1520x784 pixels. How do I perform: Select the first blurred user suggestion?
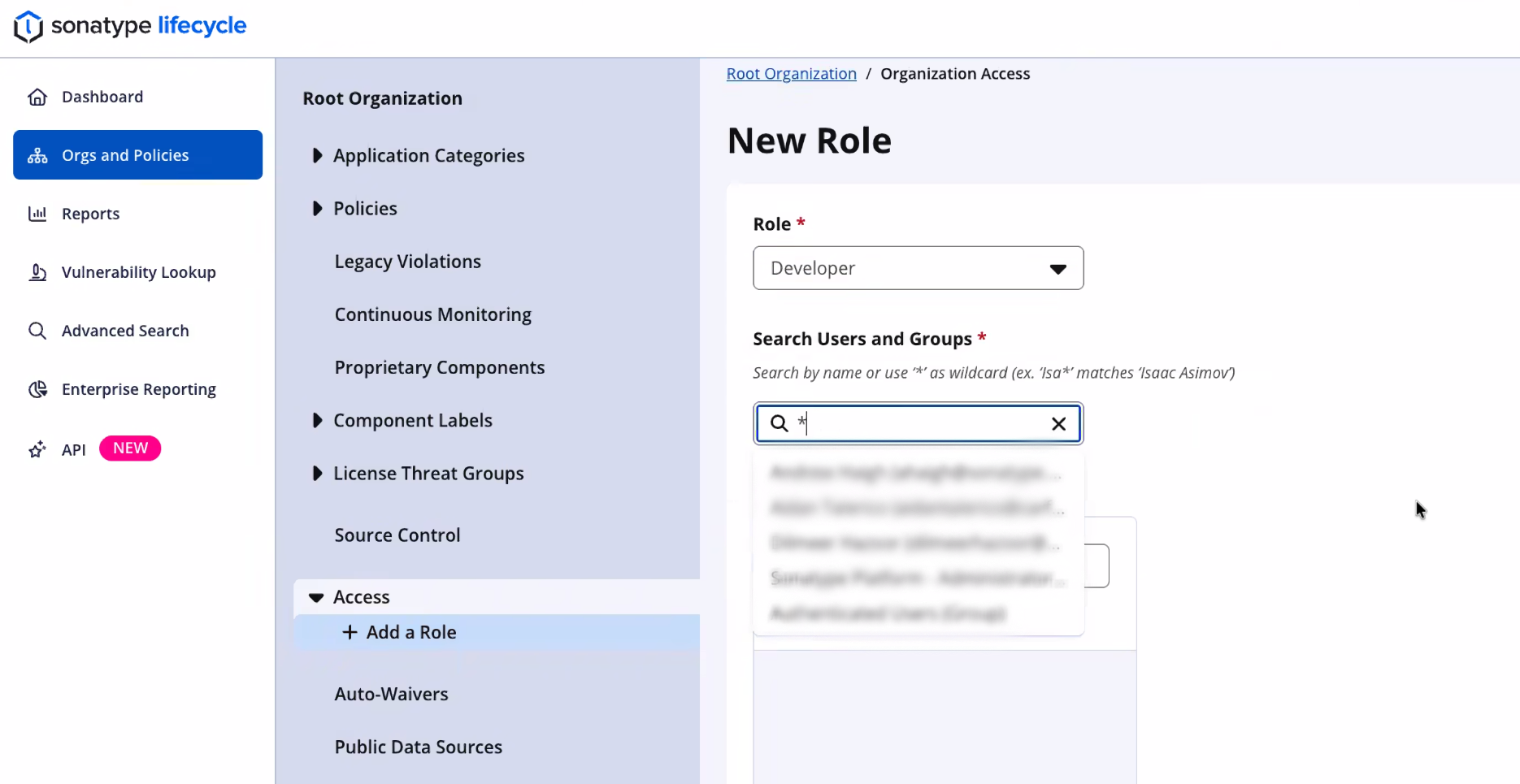point(918,472)
